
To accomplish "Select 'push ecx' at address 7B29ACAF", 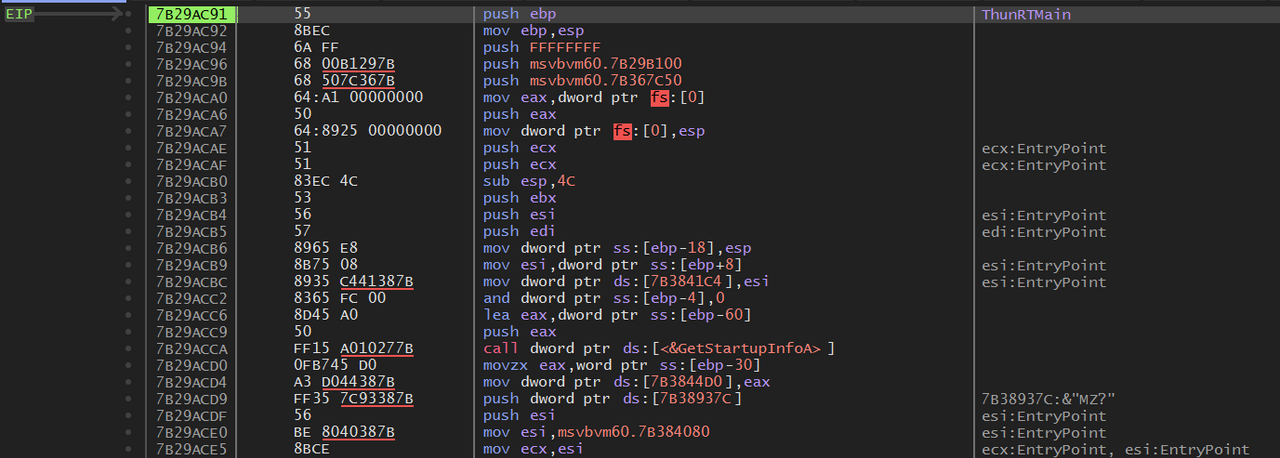I will 520,165.
